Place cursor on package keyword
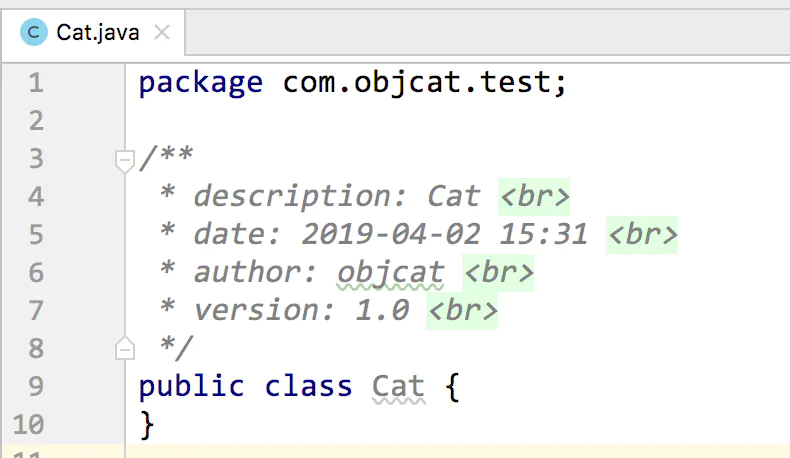This screenshot has width=790, height=458. 201,83
